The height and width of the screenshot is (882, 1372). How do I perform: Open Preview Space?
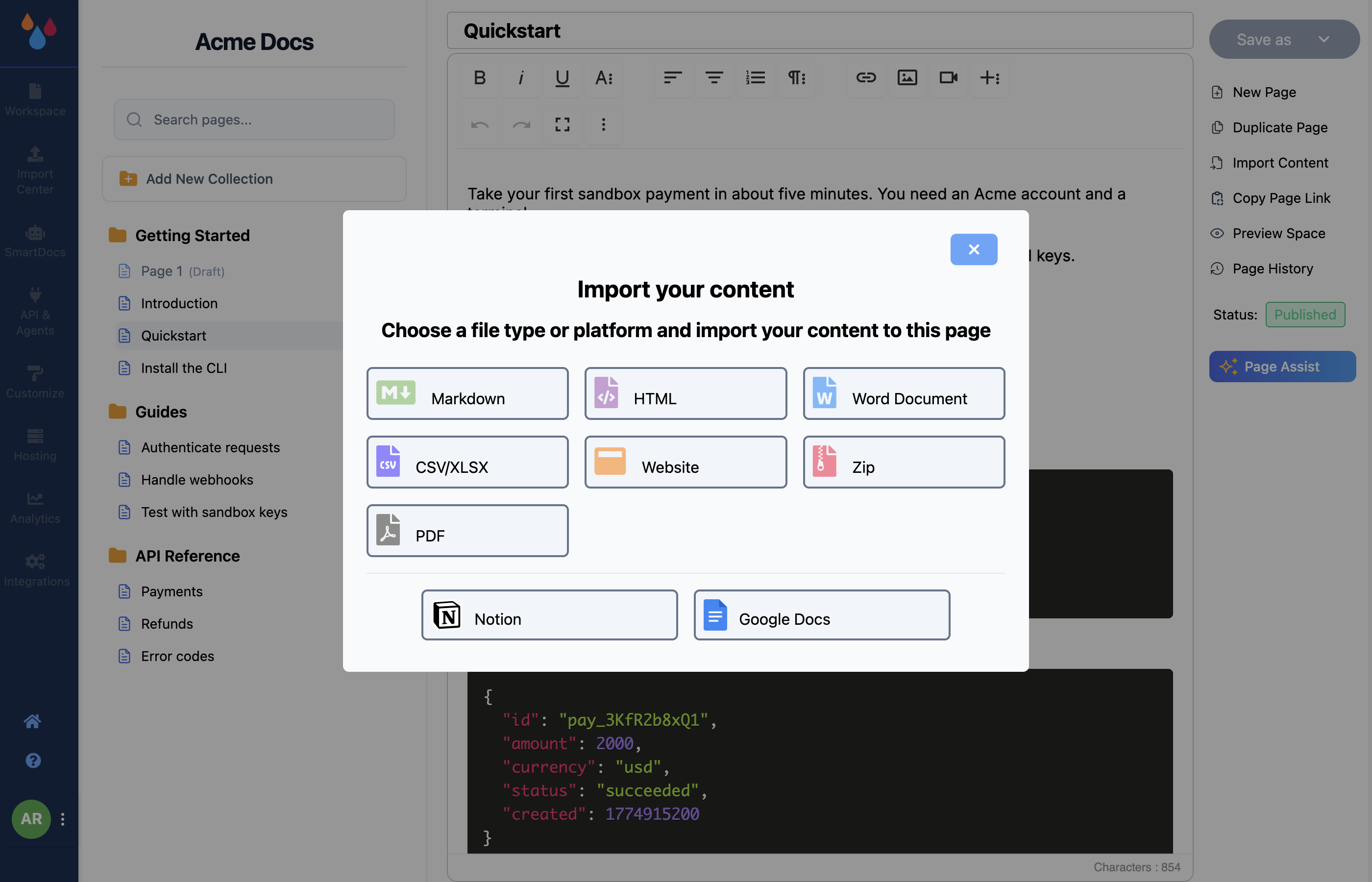click(1268, 233)
